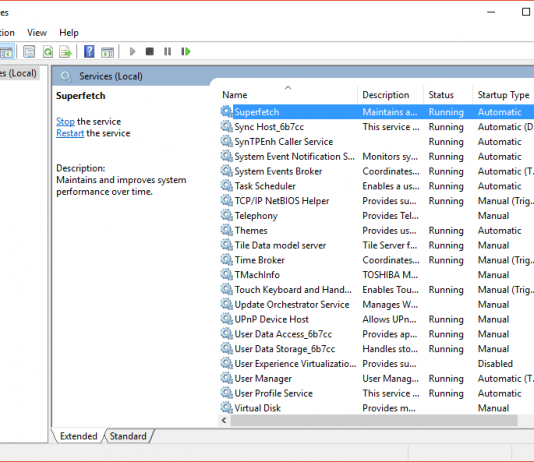
Task: Select the SynTPEnh Caller Service row
Action: point(376,141)
